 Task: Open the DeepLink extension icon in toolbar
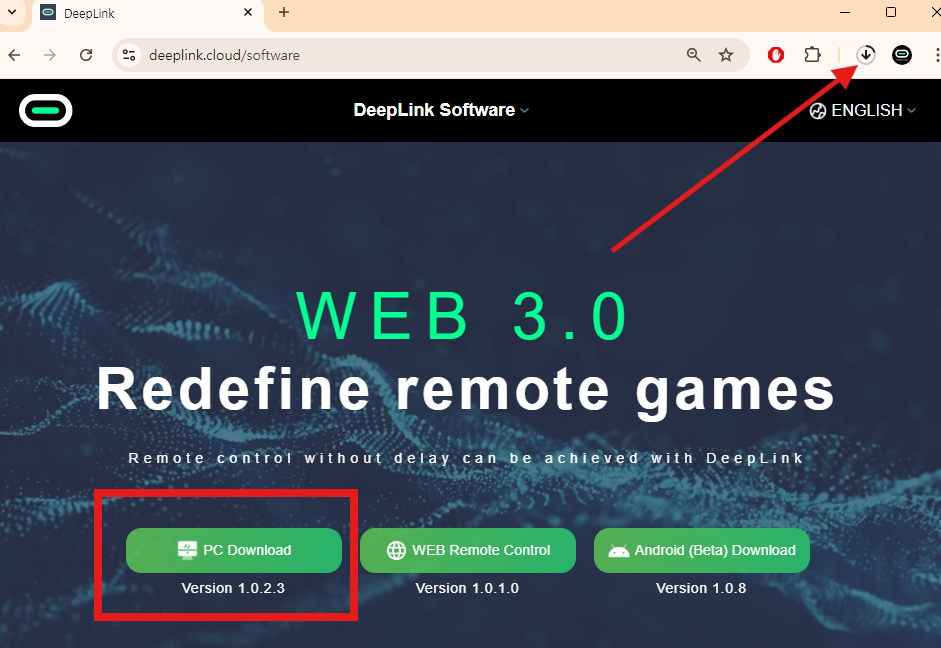(x=901, y=55)
